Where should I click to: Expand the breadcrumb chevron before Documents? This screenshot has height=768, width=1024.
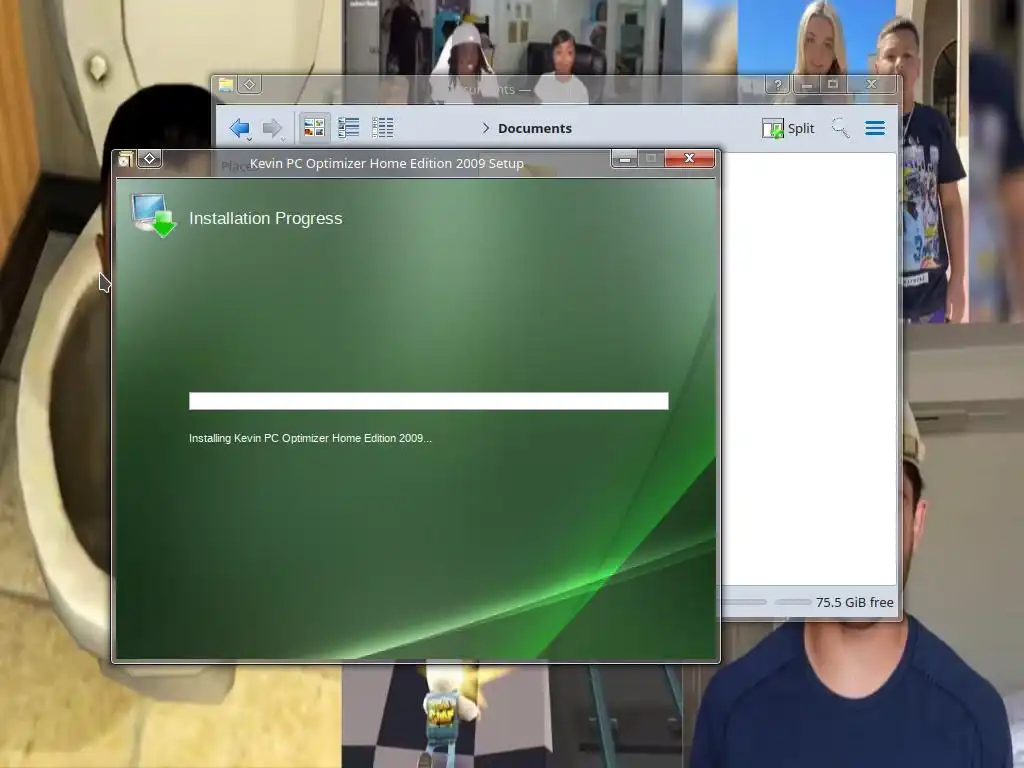485,128
